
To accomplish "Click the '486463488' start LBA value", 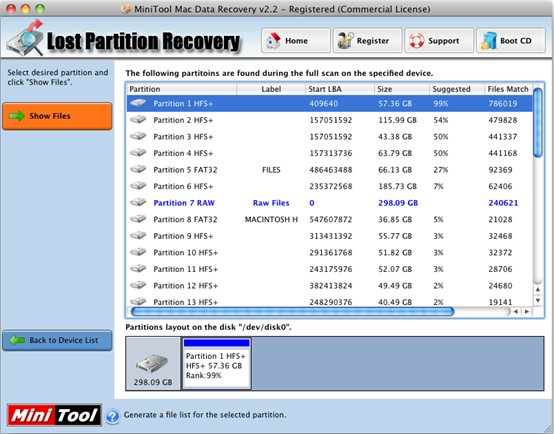I will 331,170.
